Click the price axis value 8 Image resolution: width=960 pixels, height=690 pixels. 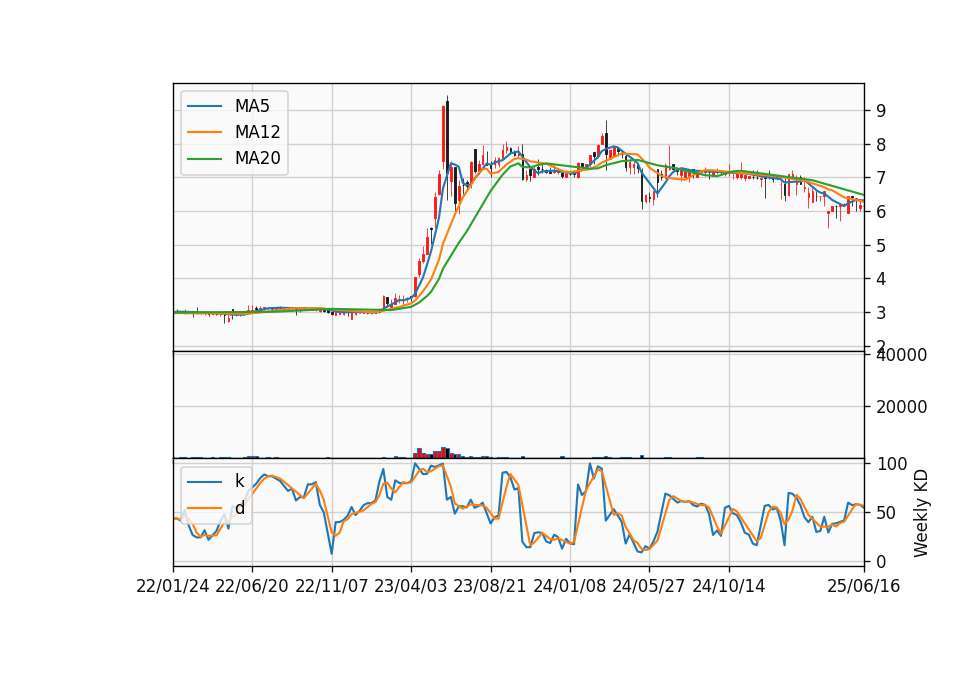[x=881, y=145]
